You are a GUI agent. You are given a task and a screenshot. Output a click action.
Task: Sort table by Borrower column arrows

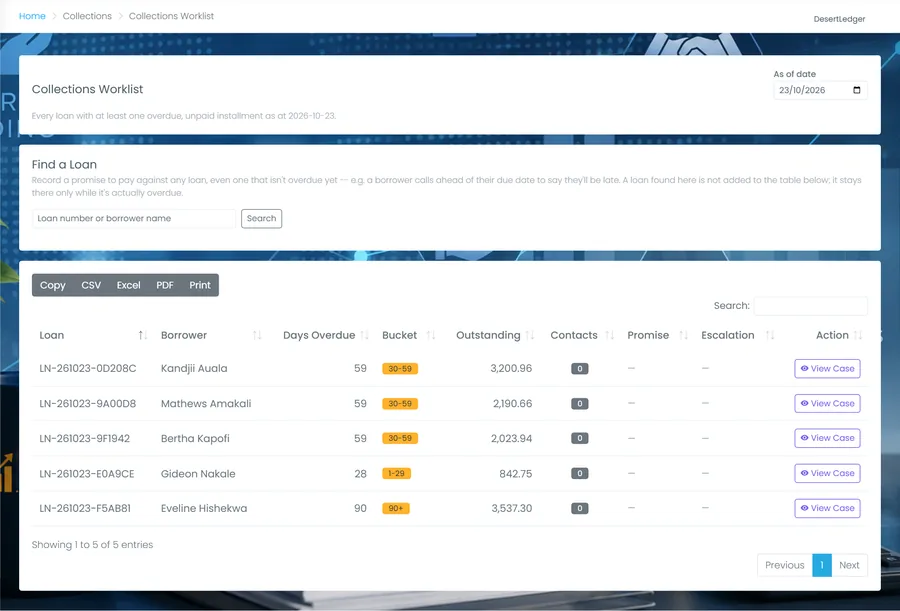(x=257, y=335)
